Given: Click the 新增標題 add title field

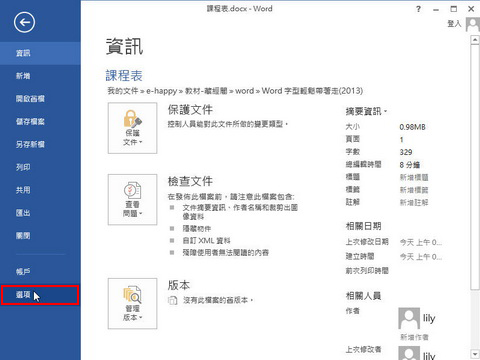Looking at the screenshot, I should tap(414, 177).
